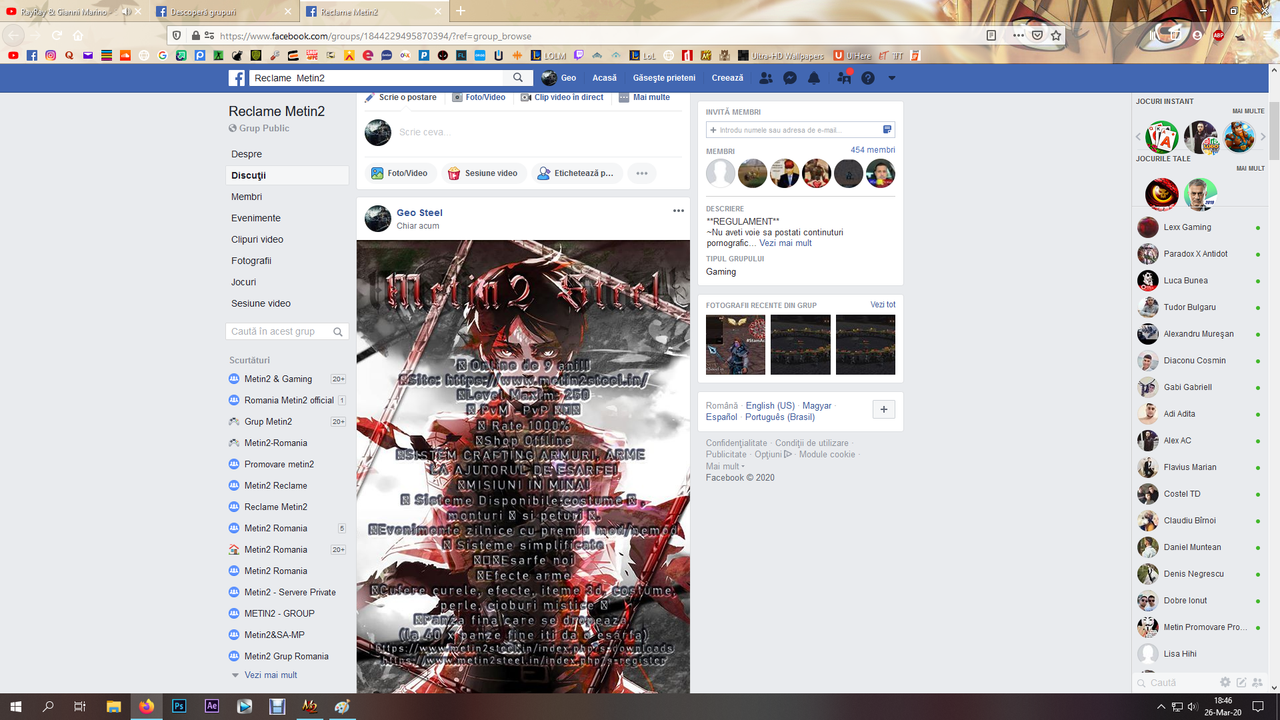
Task: Click the Sesiune video button
Action: pos(483,173)
